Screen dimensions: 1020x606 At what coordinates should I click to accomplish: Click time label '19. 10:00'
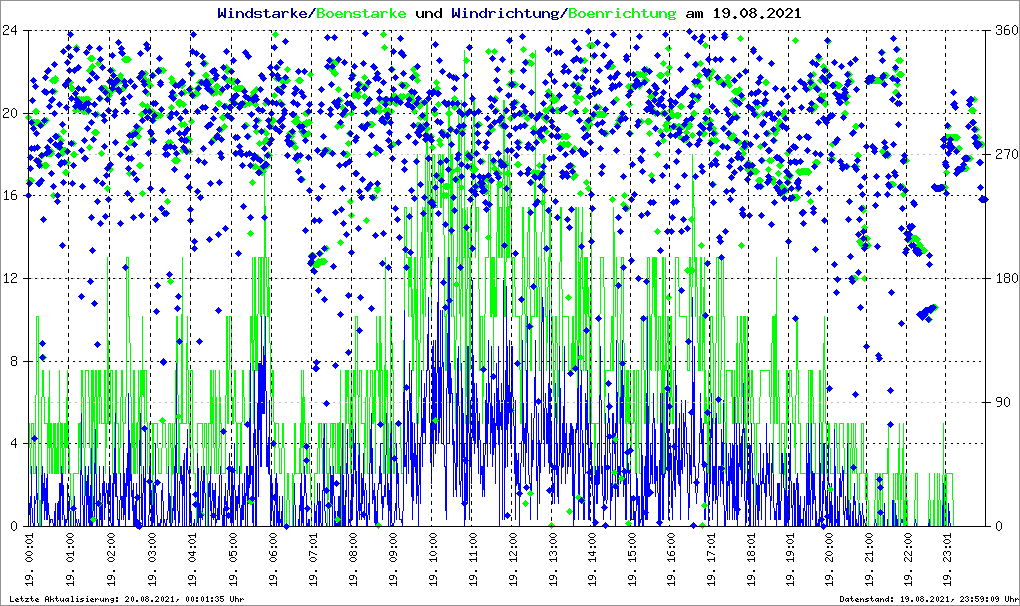pos(432,559)
